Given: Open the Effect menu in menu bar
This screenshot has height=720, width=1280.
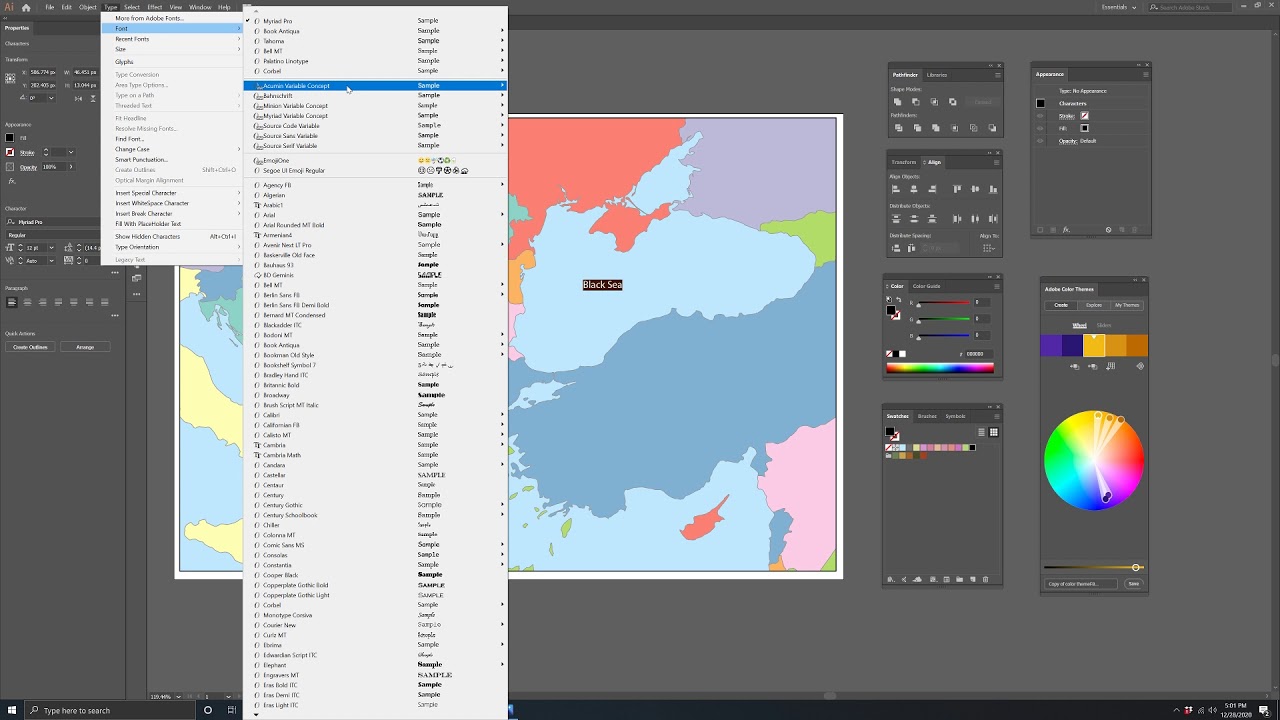Looking at the screenshot, I should tap(155, 7).
